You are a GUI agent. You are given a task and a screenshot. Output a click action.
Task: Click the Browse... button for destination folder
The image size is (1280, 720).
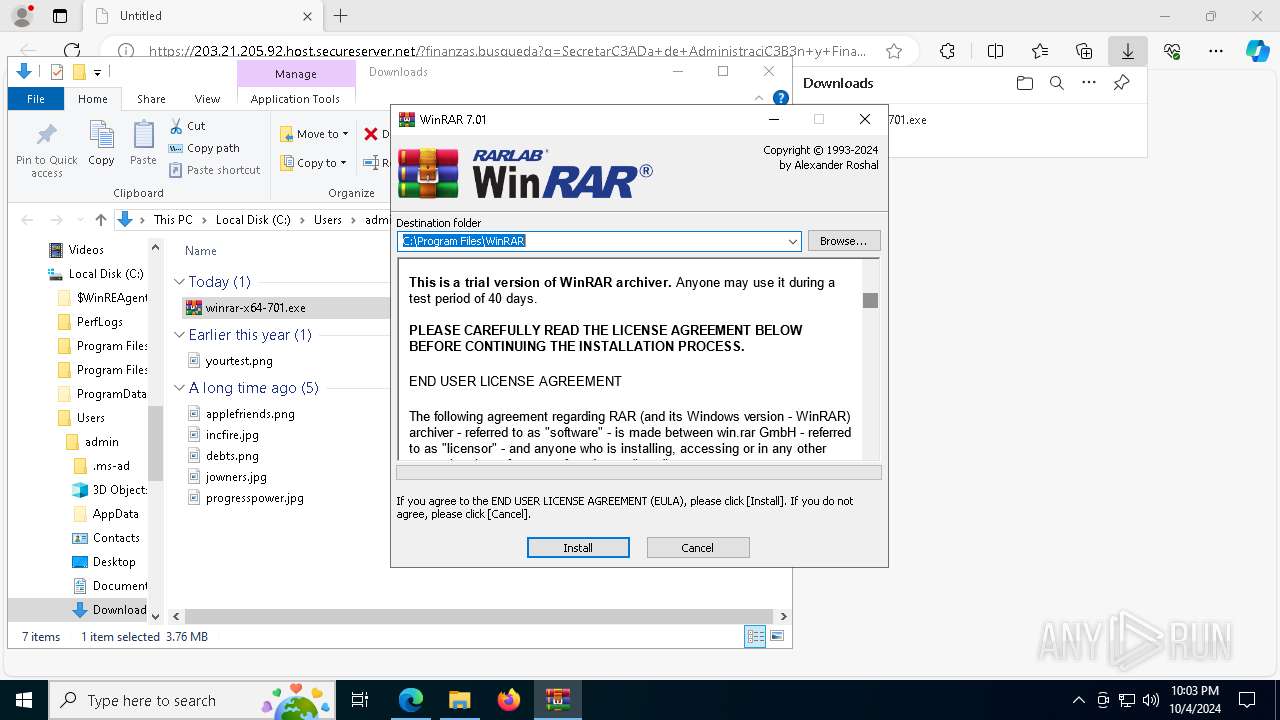pyautogui.click(x=843, y=241)
